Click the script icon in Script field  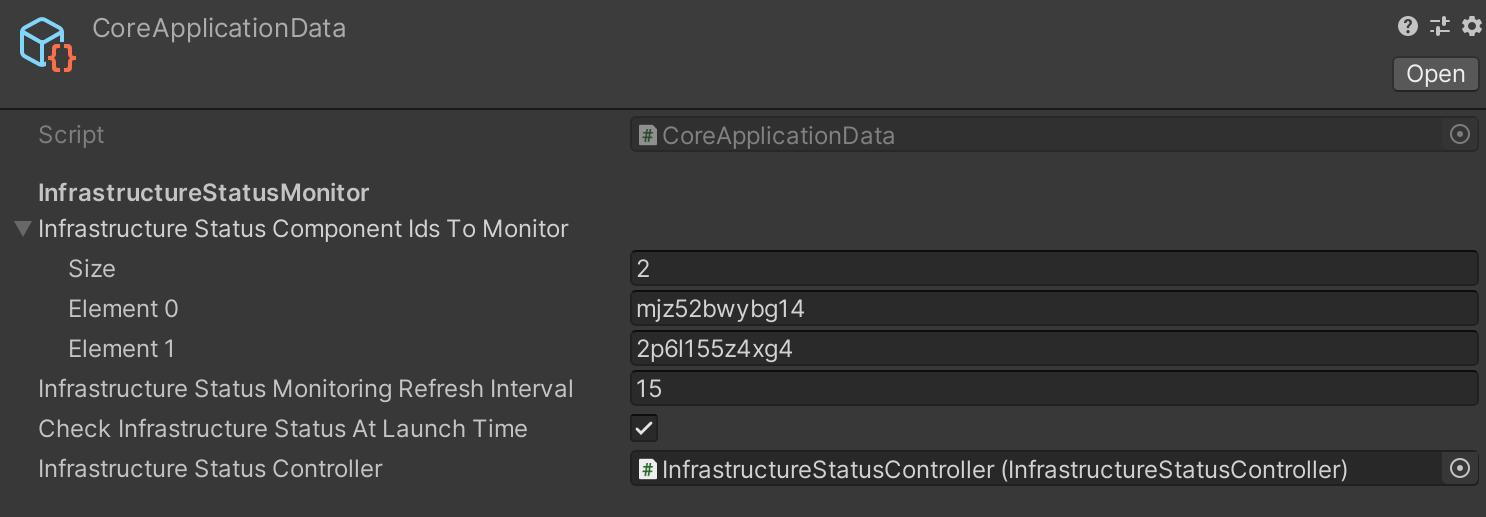648,135
